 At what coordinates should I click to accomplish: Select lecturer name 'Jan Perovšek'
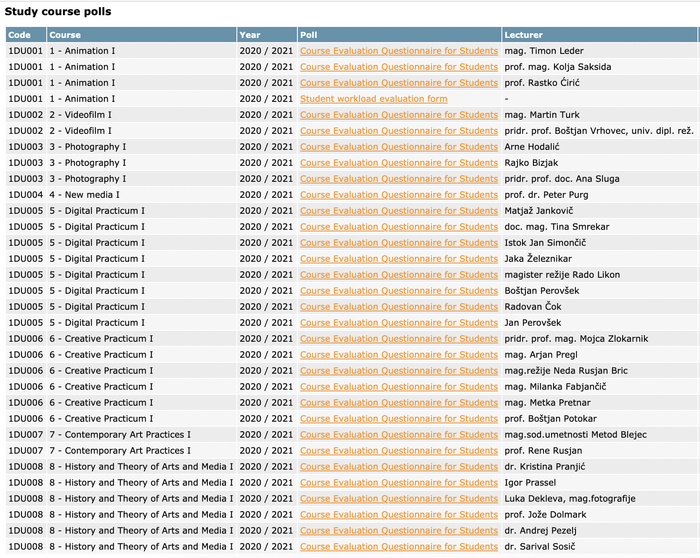(x=533, y=323)
